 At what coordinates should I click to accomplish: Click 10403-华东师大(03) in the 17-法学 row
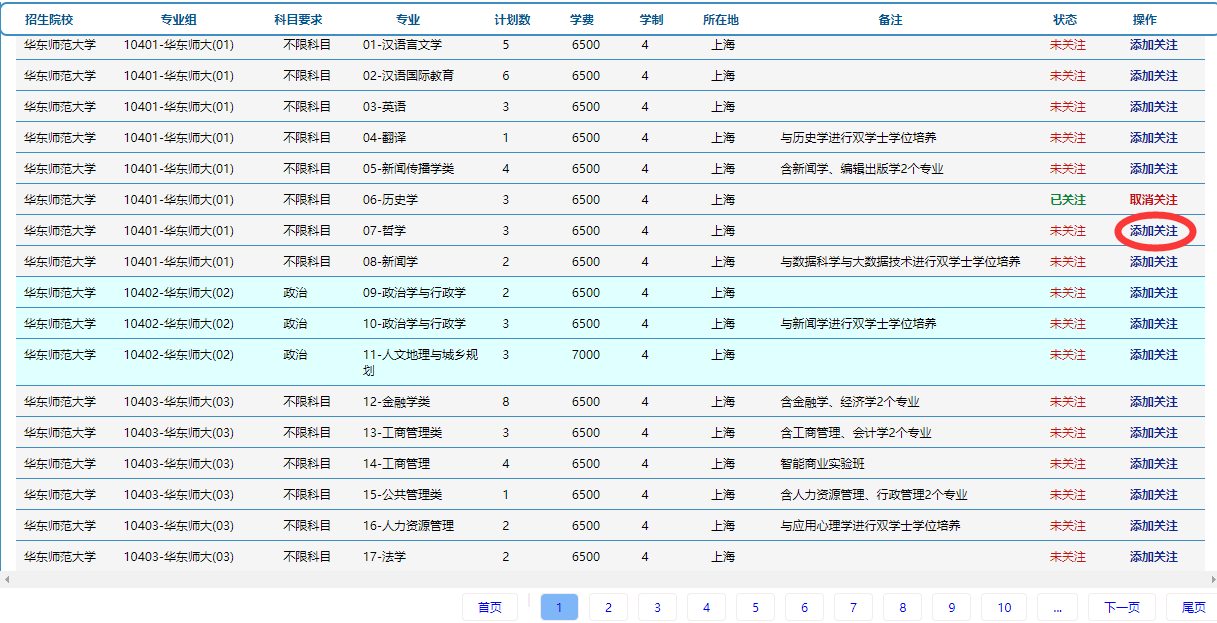[x=179, y=557]
